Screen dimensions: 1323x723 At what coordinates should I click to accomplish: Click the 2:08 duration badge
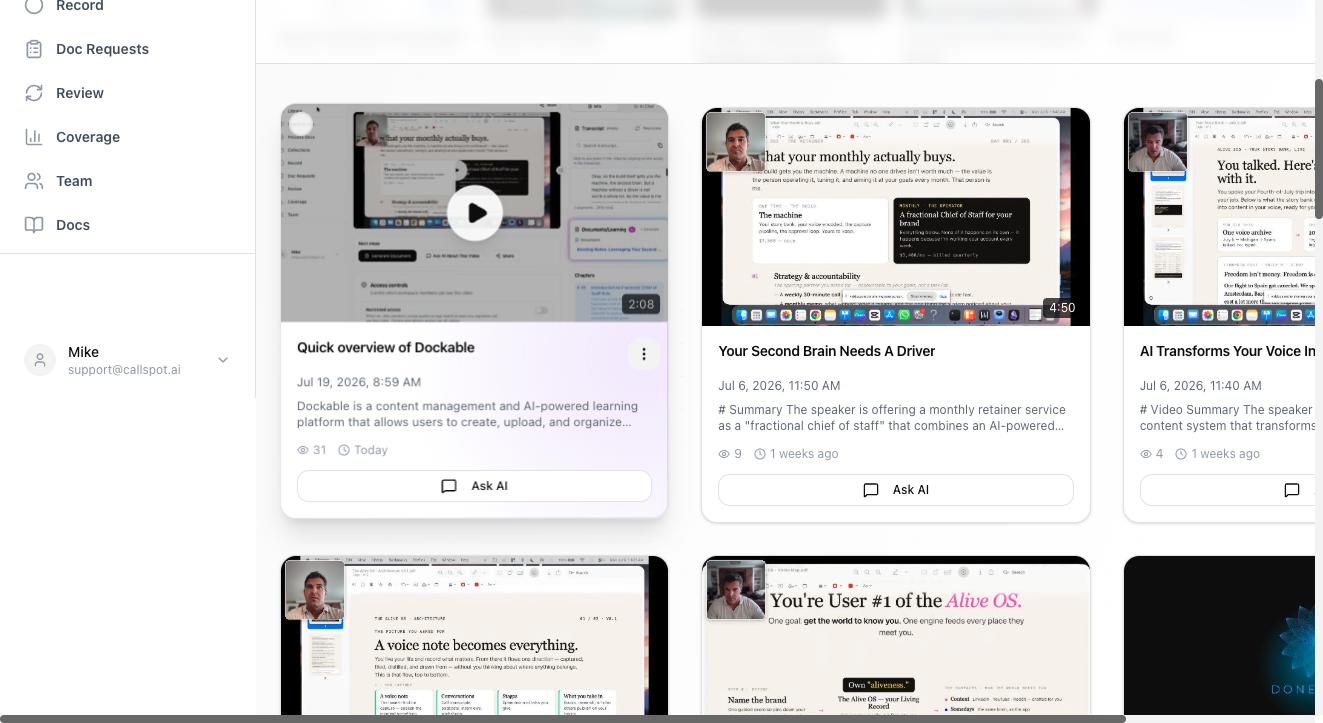[641, 304]
